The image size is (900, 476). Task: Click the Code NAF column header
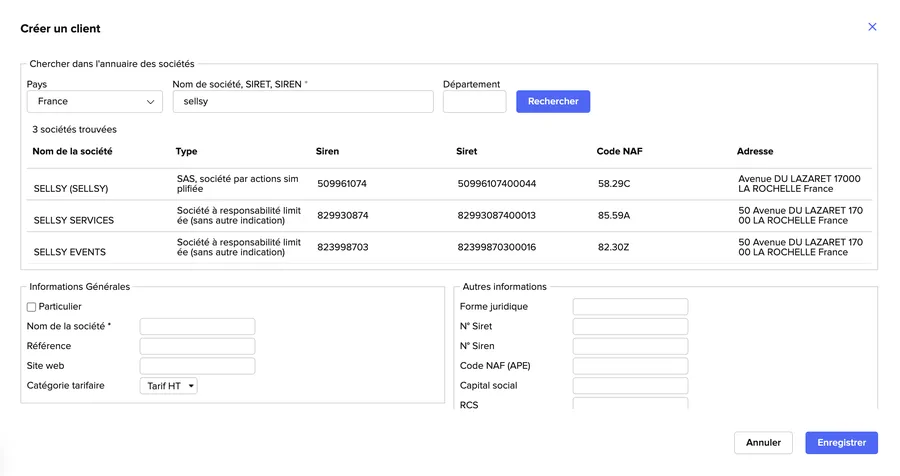[x=619, y=152]
